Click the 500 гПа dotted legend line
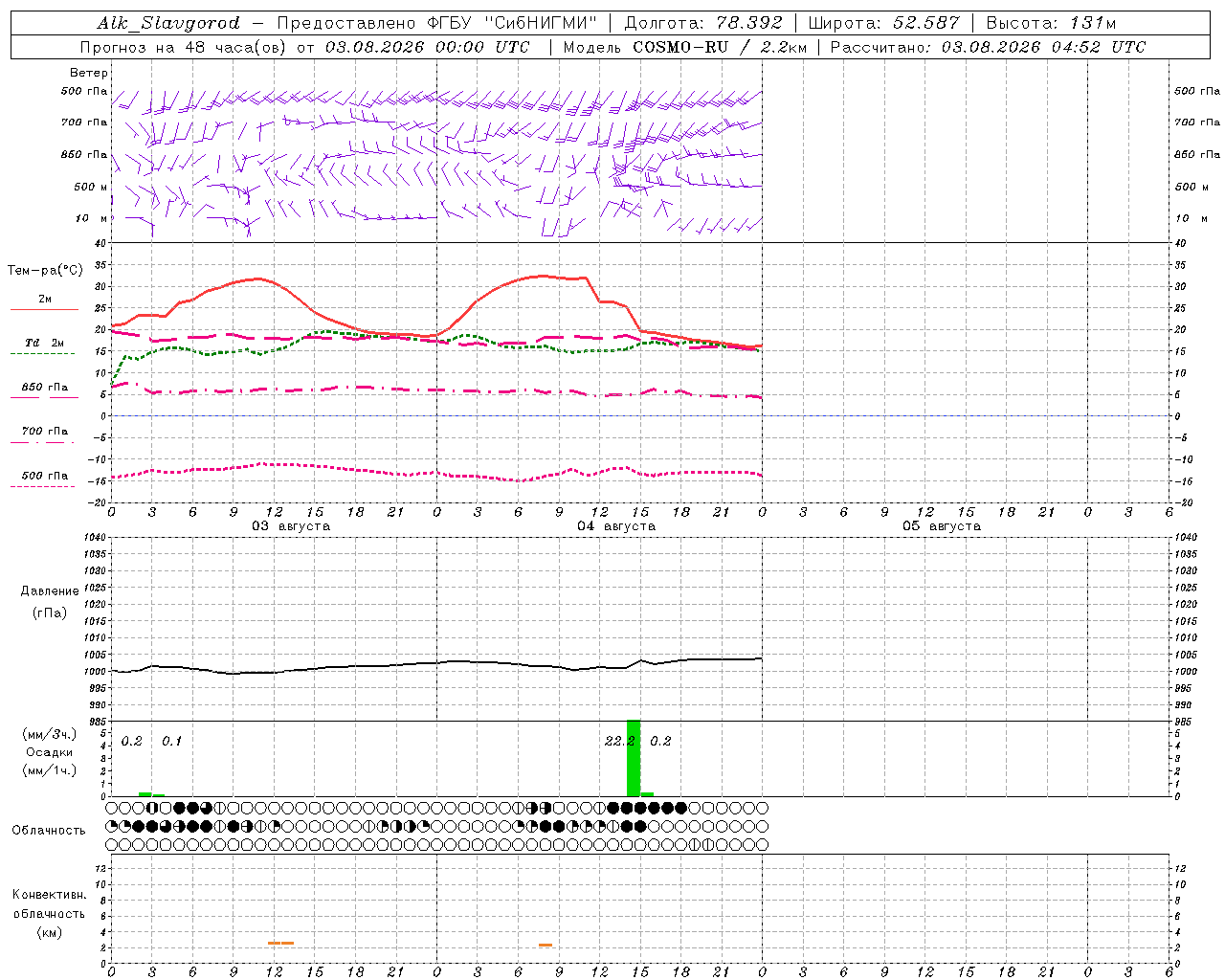1225x980 pixels. (42, 487)
